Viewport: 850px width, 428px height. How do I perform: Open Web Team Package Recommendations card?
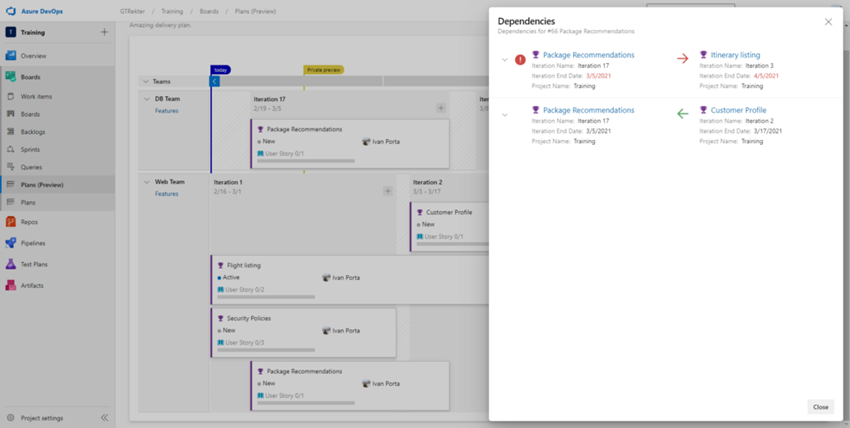350,386
